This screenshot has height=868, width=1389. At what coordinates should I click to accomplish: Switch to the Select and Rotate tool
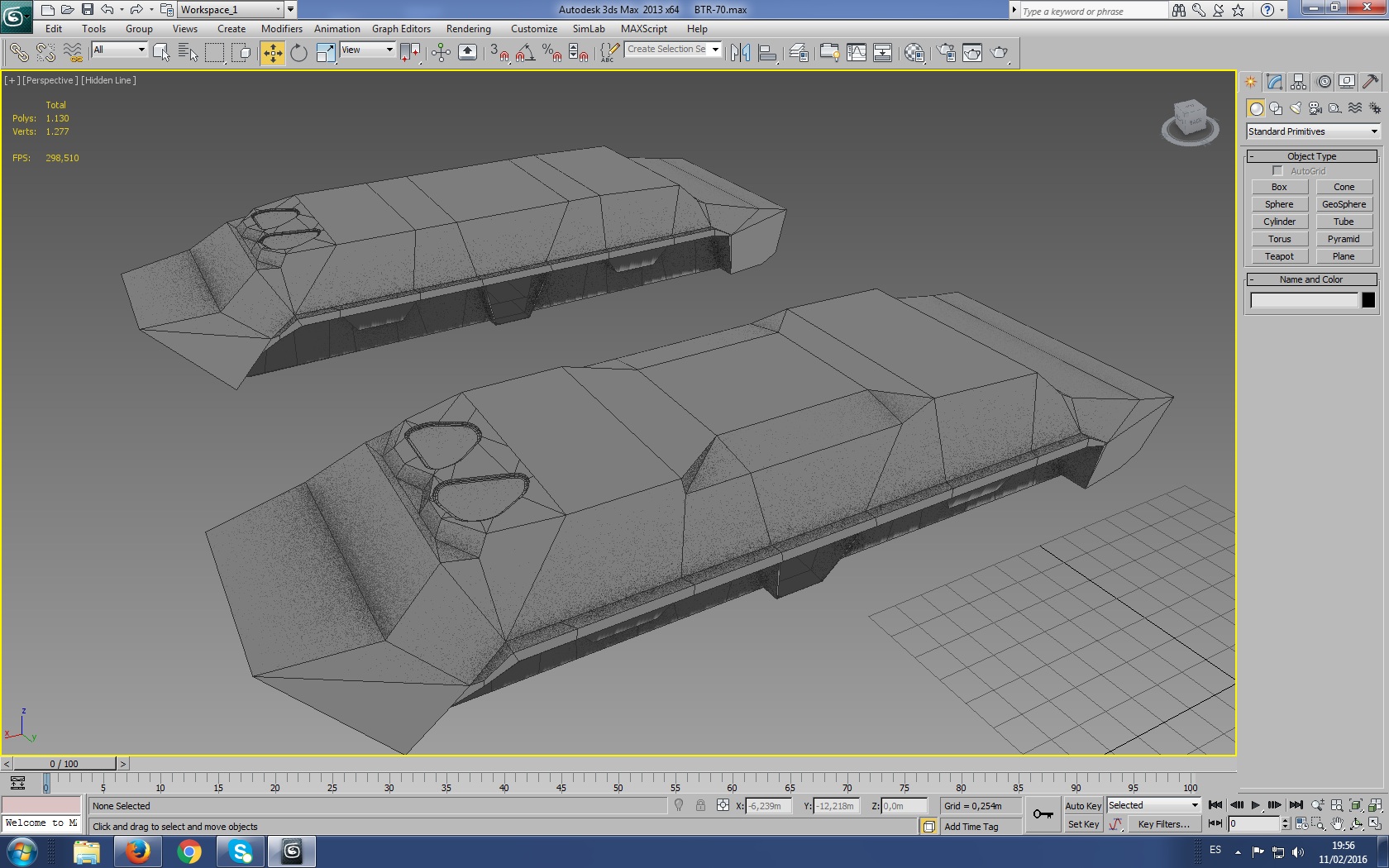point(298,53)
